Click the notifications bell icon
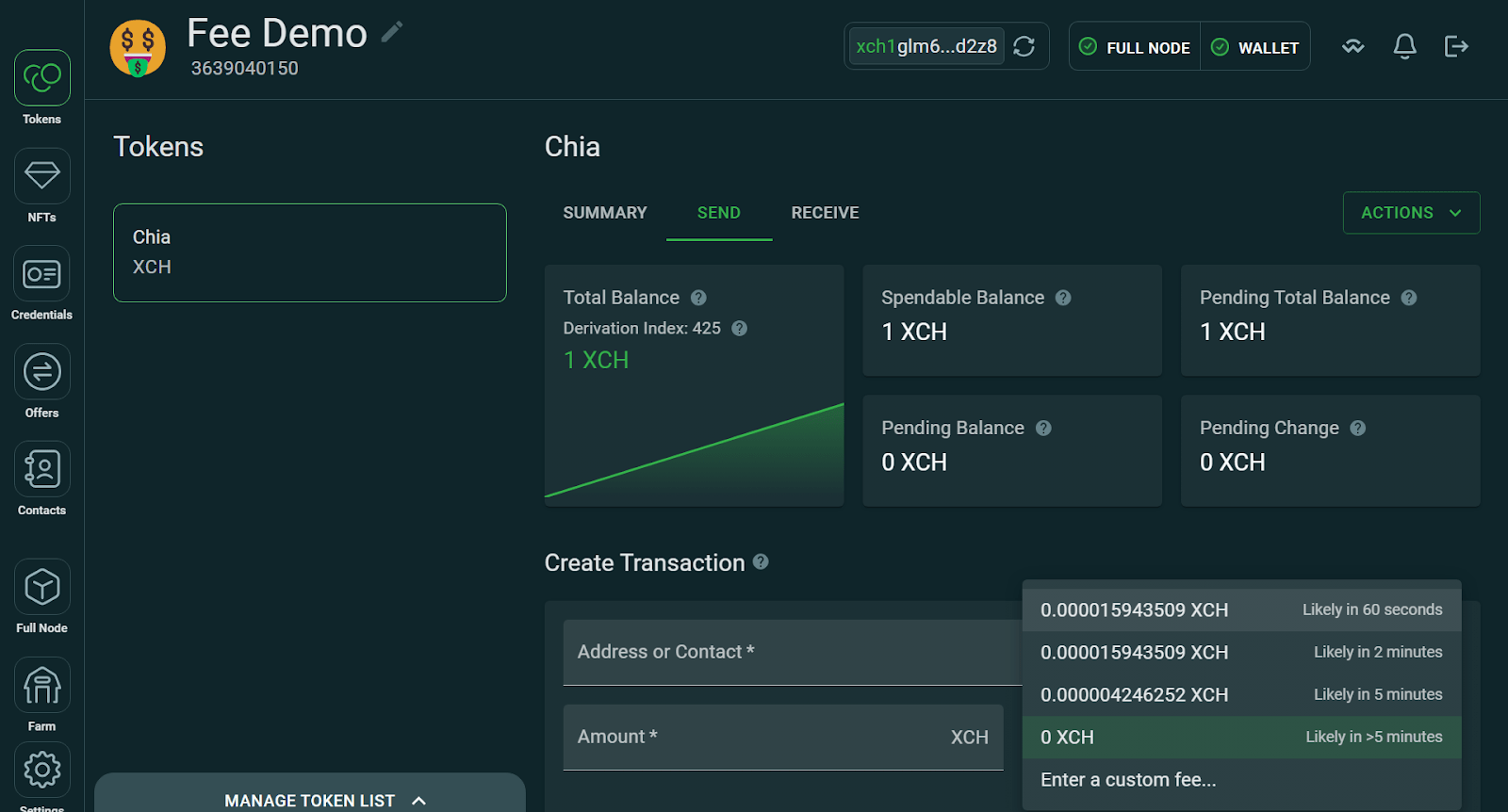The width and height of the screenshot is (1508, 812). pyautogui.click(x=1404, y=46)
